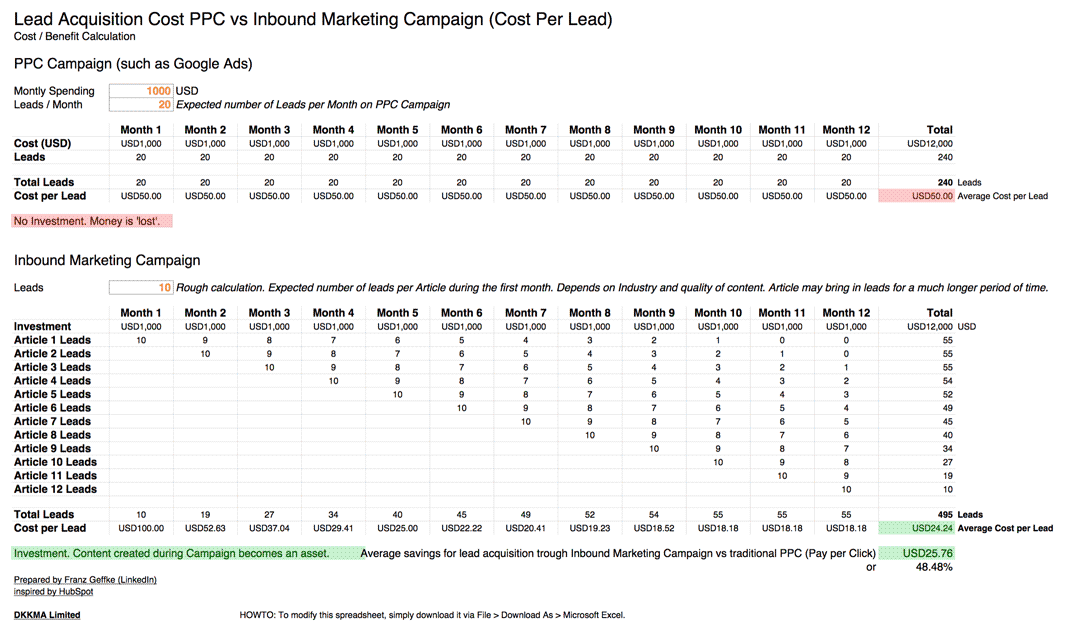Select the inbound Month 2 cost USD52.63 cell
The image size is (1070, 635).
pyautogui.click(x=205, y=528)
